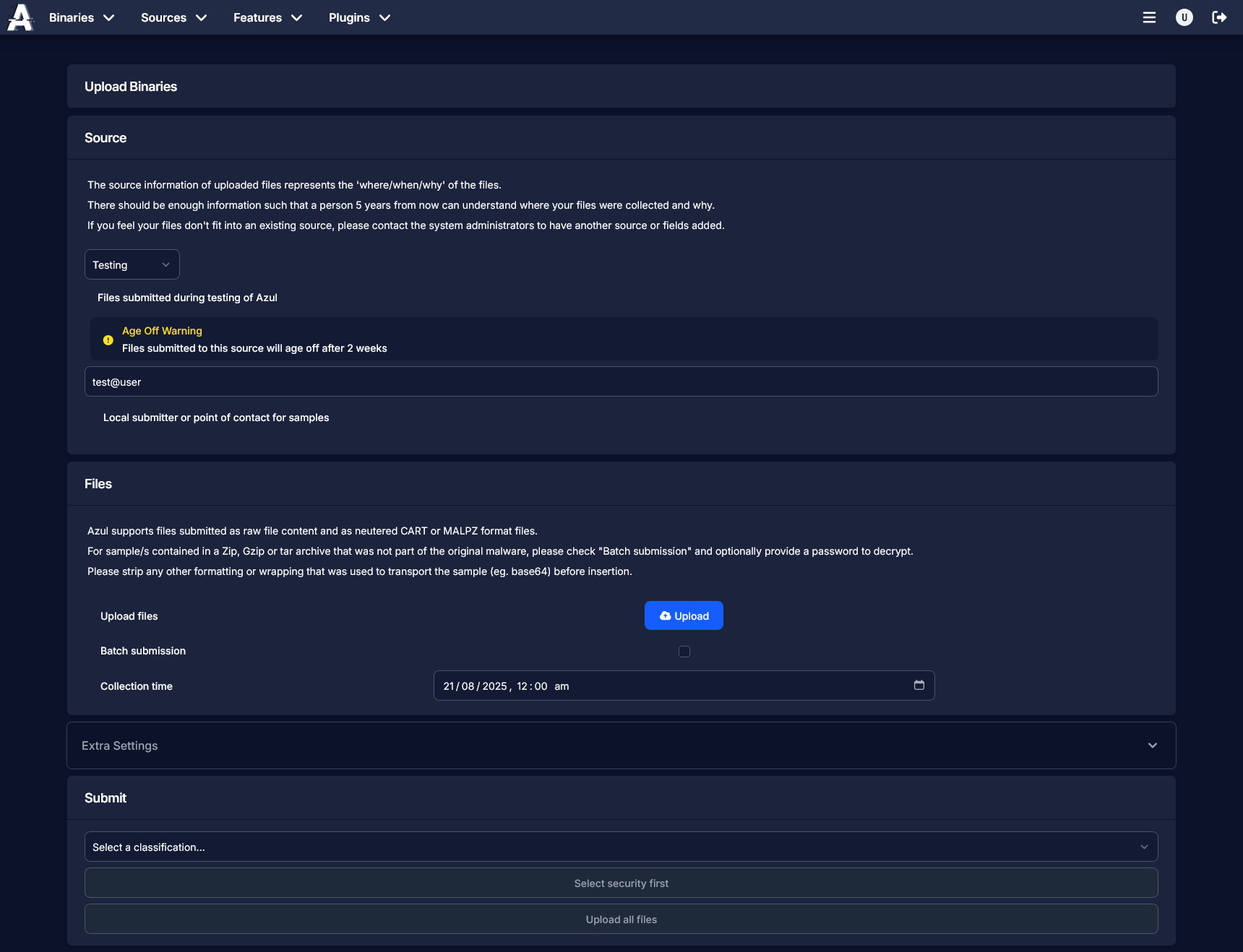Viewport: 1243px width, 952px height.
Task: Open the classification selection dropdown
Action: pyautogui.click(x=621, y=847)
